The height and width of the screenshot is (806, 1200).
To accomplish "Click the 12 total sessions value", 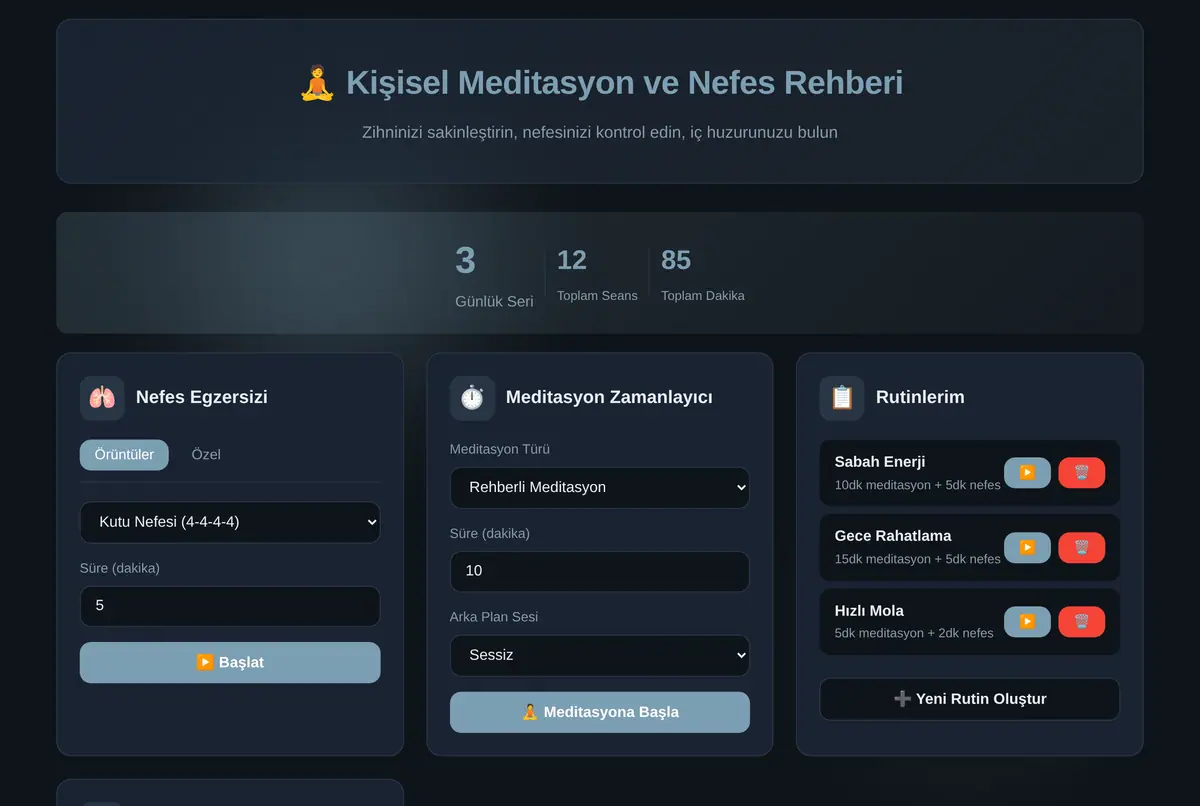I will click(x=572, y=260).
